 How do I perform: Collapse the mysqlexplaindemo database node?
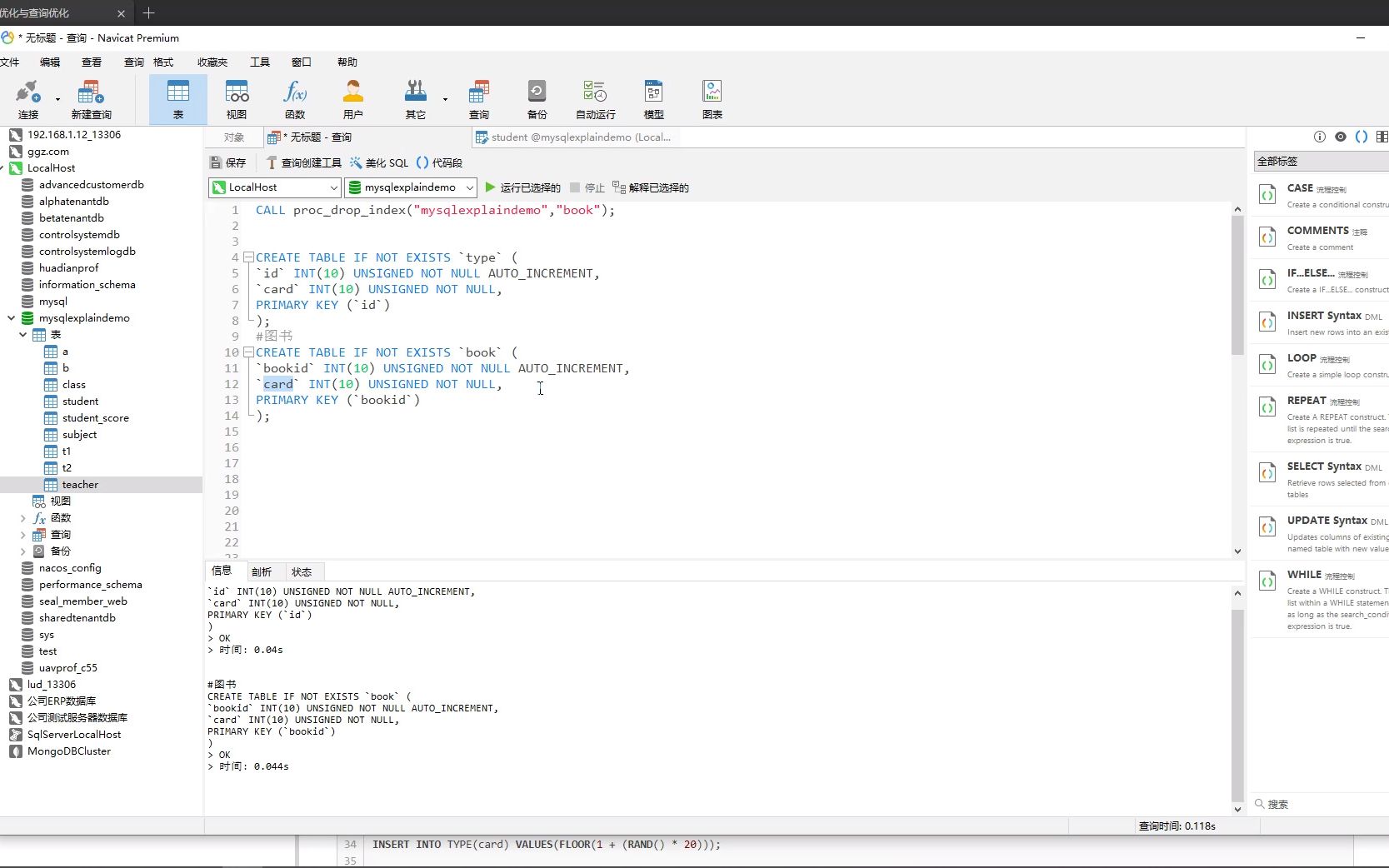pos(11,318)
